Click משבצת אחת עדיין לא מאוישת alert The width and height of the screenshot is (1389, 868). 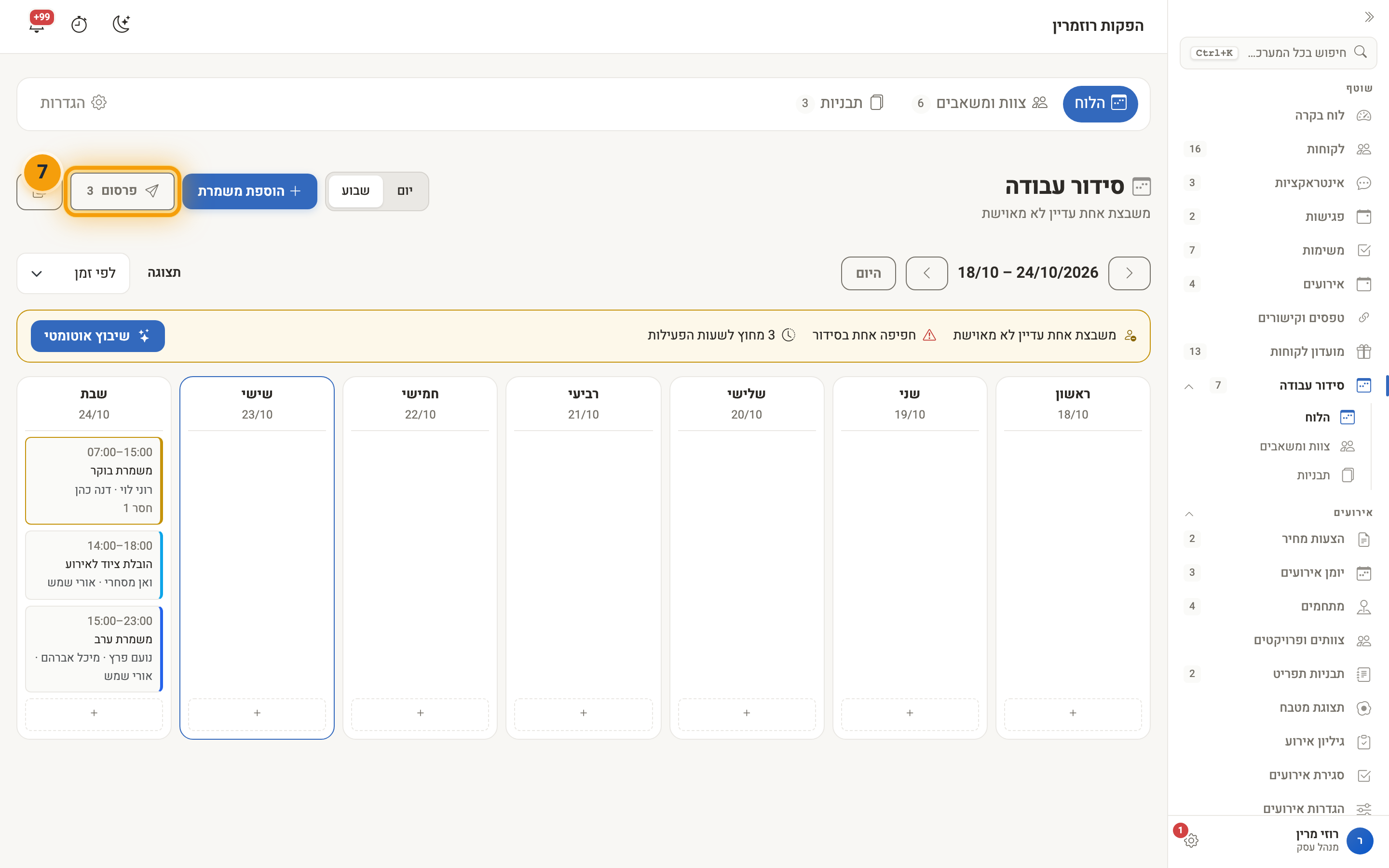click(1045, 335)
